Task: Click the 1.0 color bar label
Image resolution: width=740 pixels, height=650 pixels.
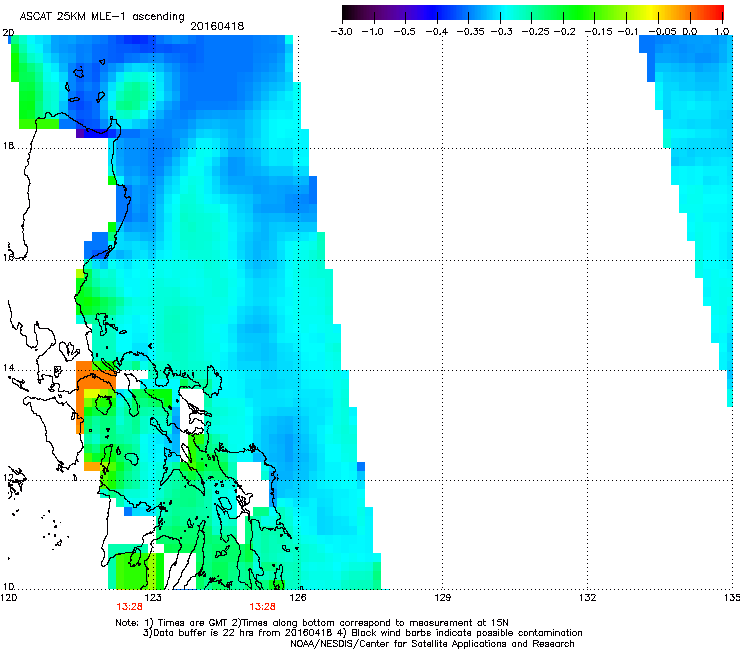Action: pyautogui.click(x=722, y=32)
